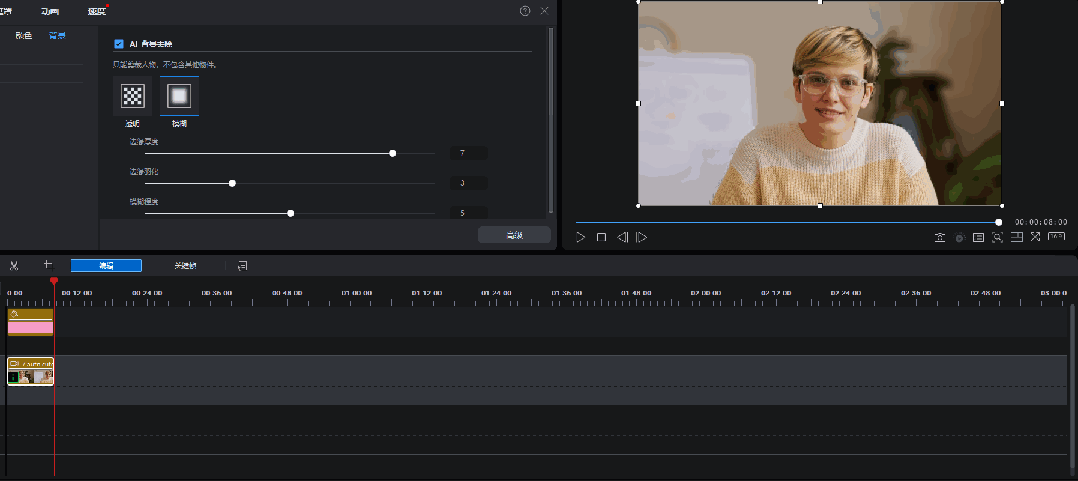Click the 00:24:00 mark on timeline ruler

146,293
